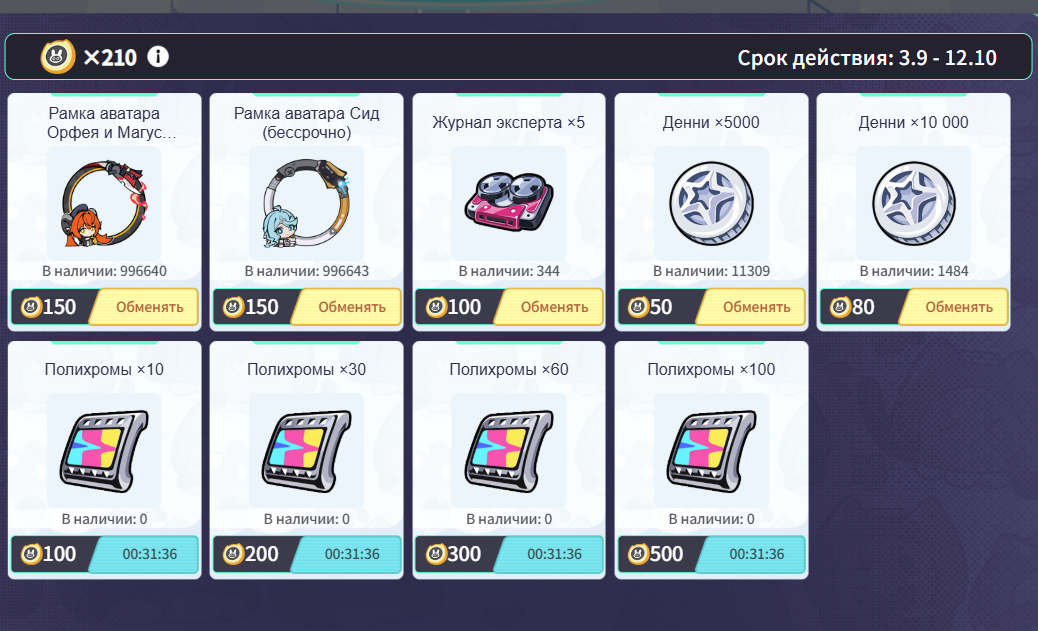The height and width of the screenshot is (631, 1038).
Task: Click the countdown timer for Полихромы ×10
Action: pyautogui.click(x=144, y=554)
